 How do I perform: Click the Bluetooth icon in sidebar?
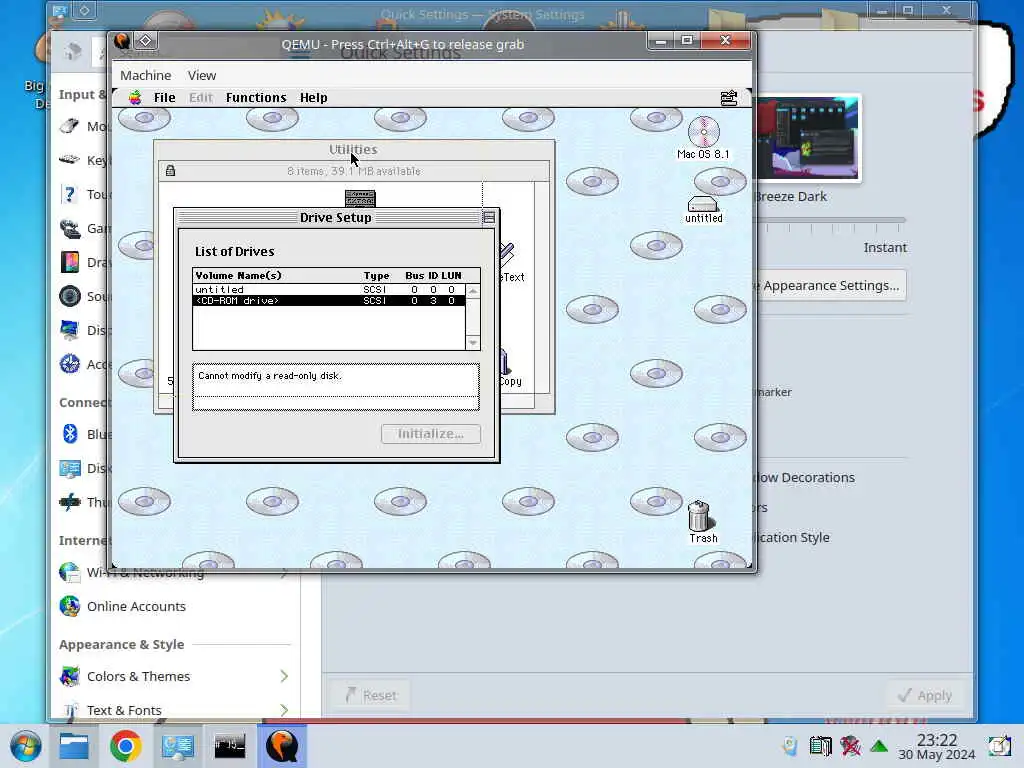pos(70,434)
